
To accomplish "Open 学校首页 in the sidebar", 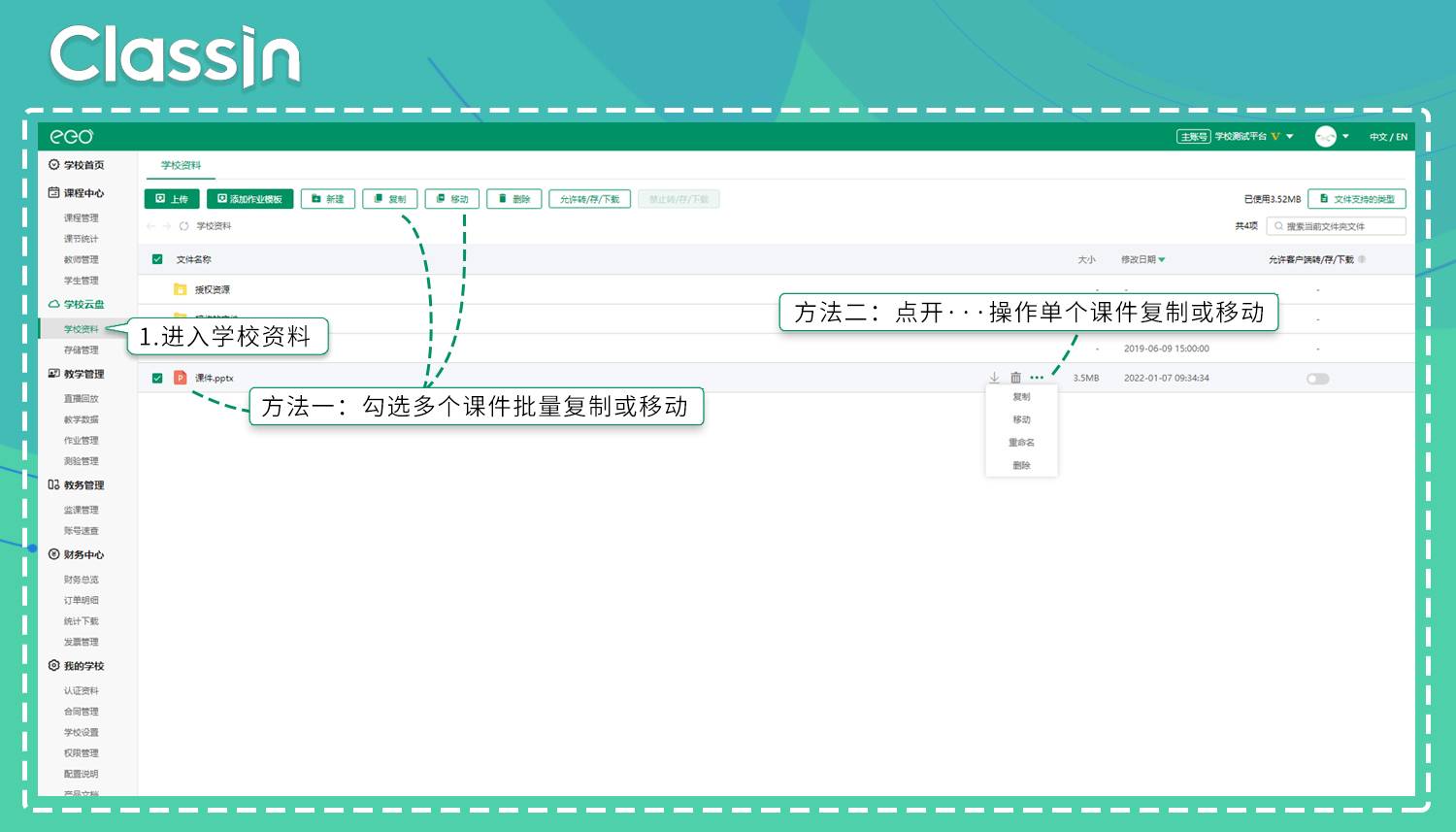I will [x=77, y=165].
